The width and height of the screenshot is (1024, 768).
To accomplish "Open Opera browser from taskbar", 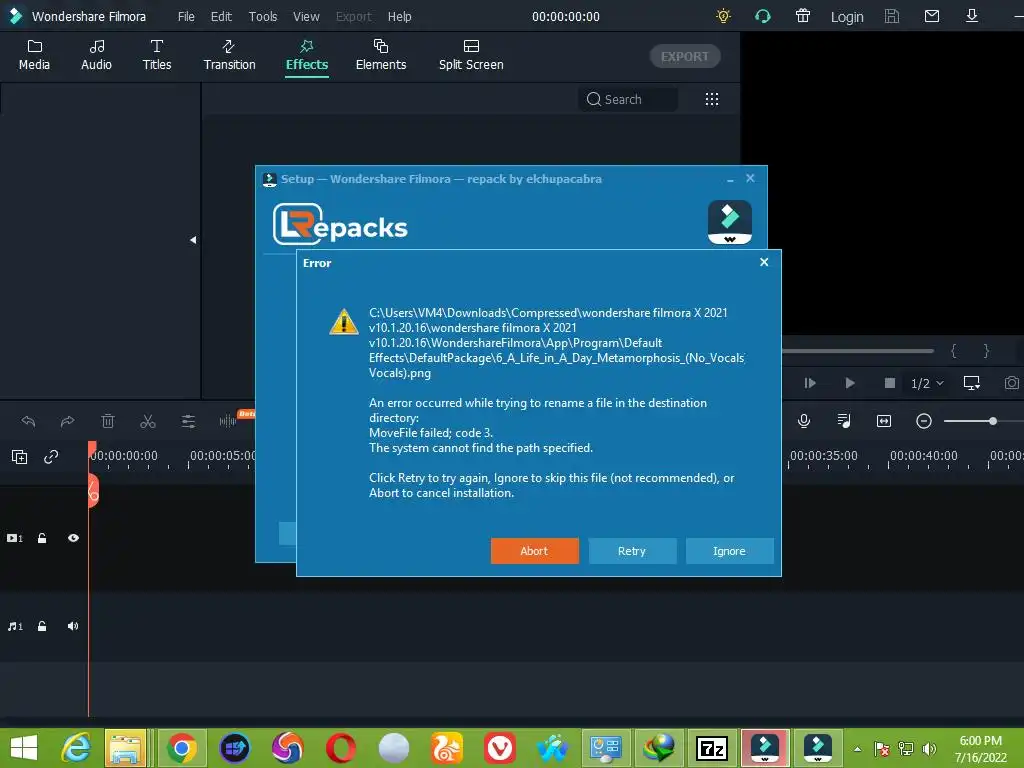I will 340,748.
